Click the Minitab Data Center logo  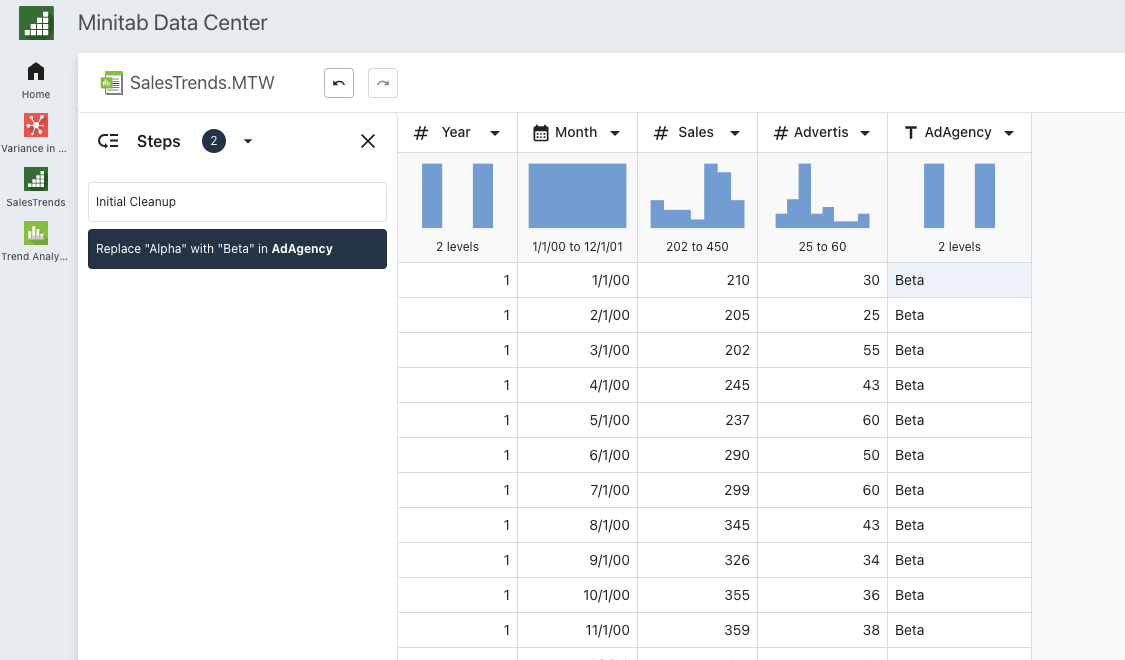coord(37,22)
